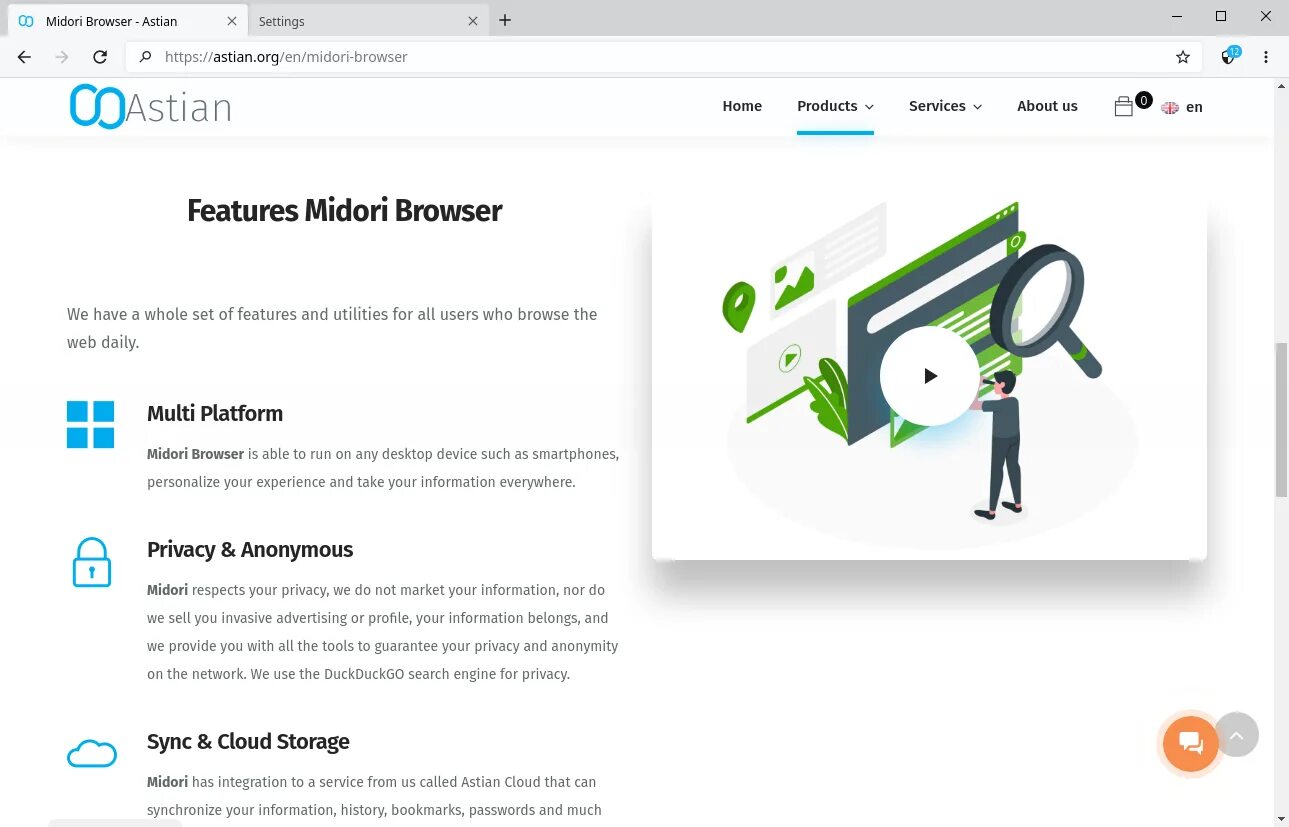
Task: Minimize the browser window
Action: [1176, 16]
